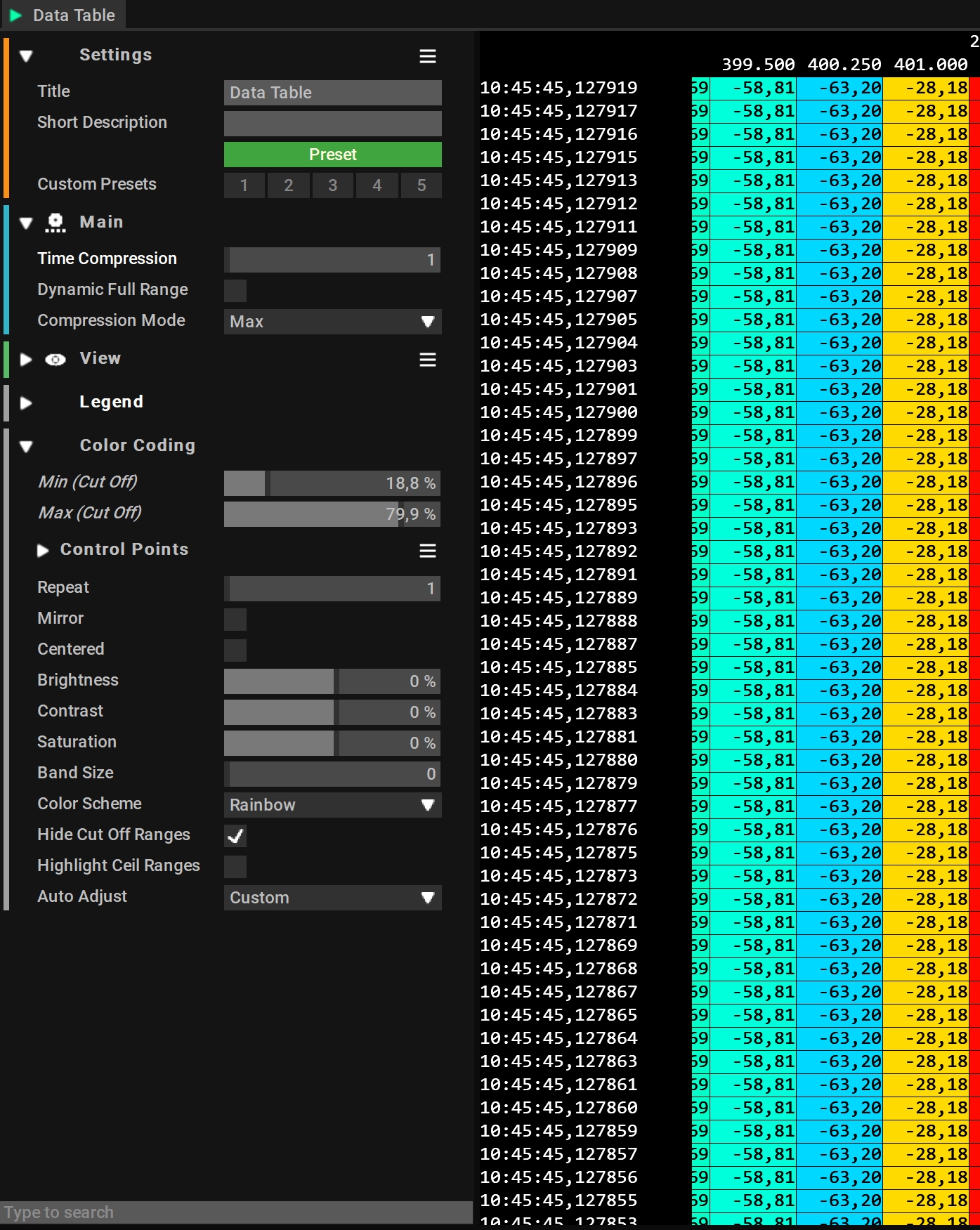980x1230 pixels.
Task: Open the Color Scheme Rainbow dropdown
Action: point(332,805)
